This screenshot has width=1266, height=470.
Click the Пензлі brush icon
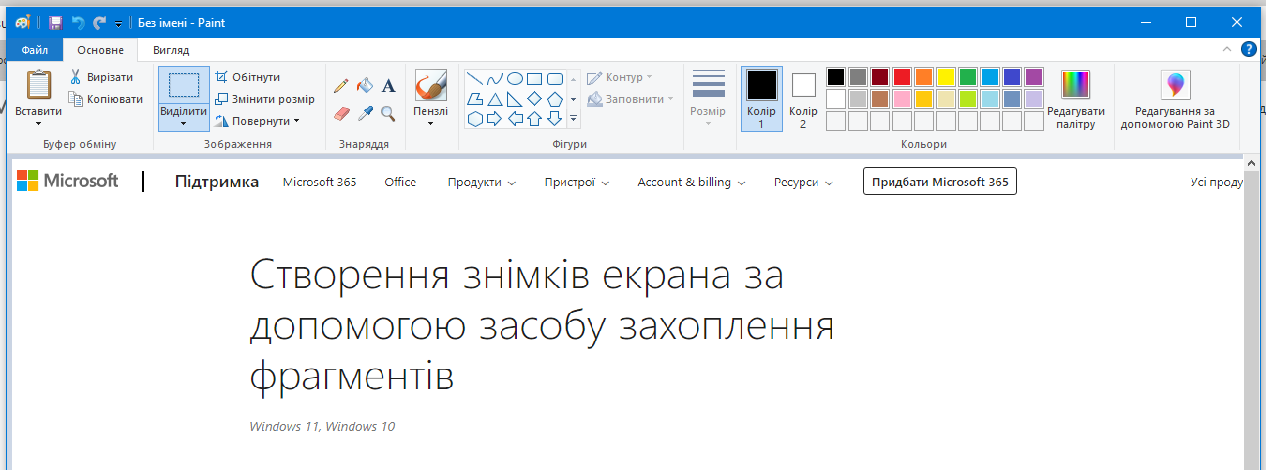point(430,86)
